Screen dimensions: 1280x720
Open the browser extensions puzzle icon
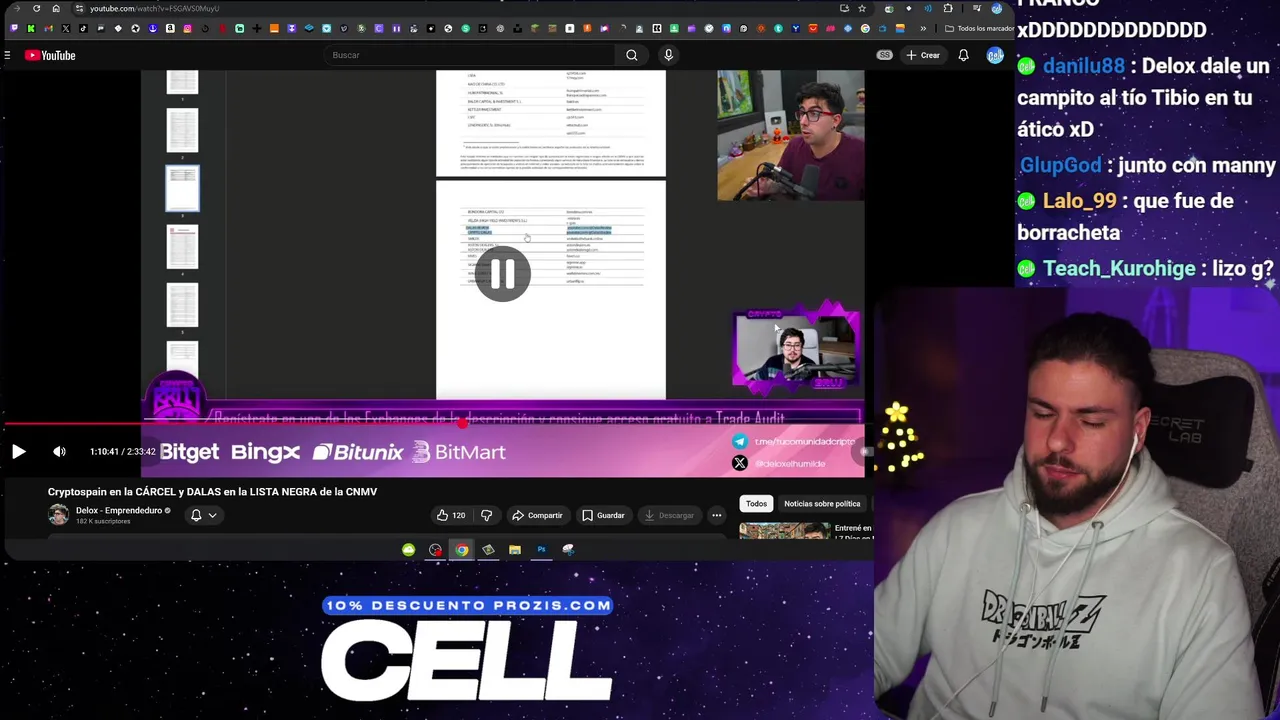948,8
